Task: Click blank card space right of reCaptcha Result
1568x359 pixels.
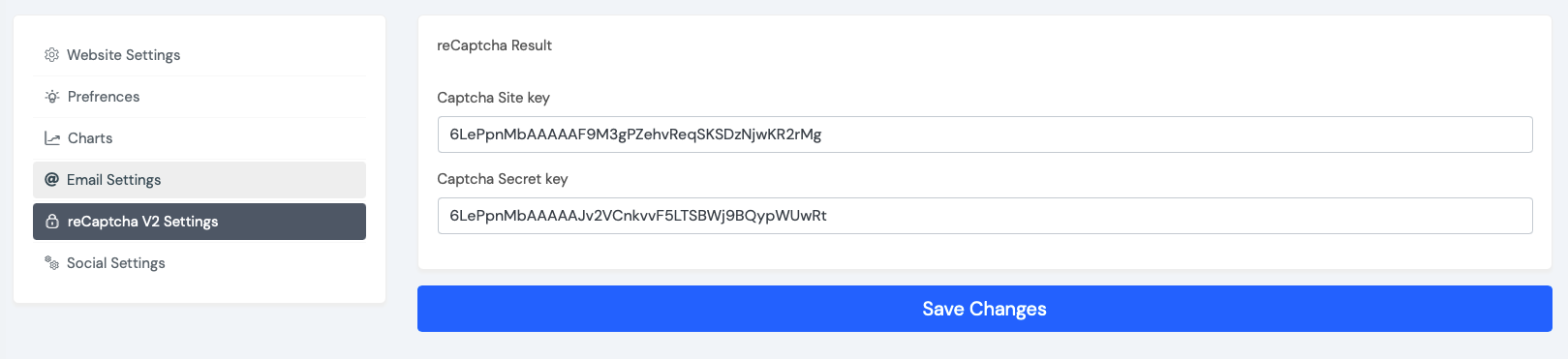Action: pos(1046,45)
